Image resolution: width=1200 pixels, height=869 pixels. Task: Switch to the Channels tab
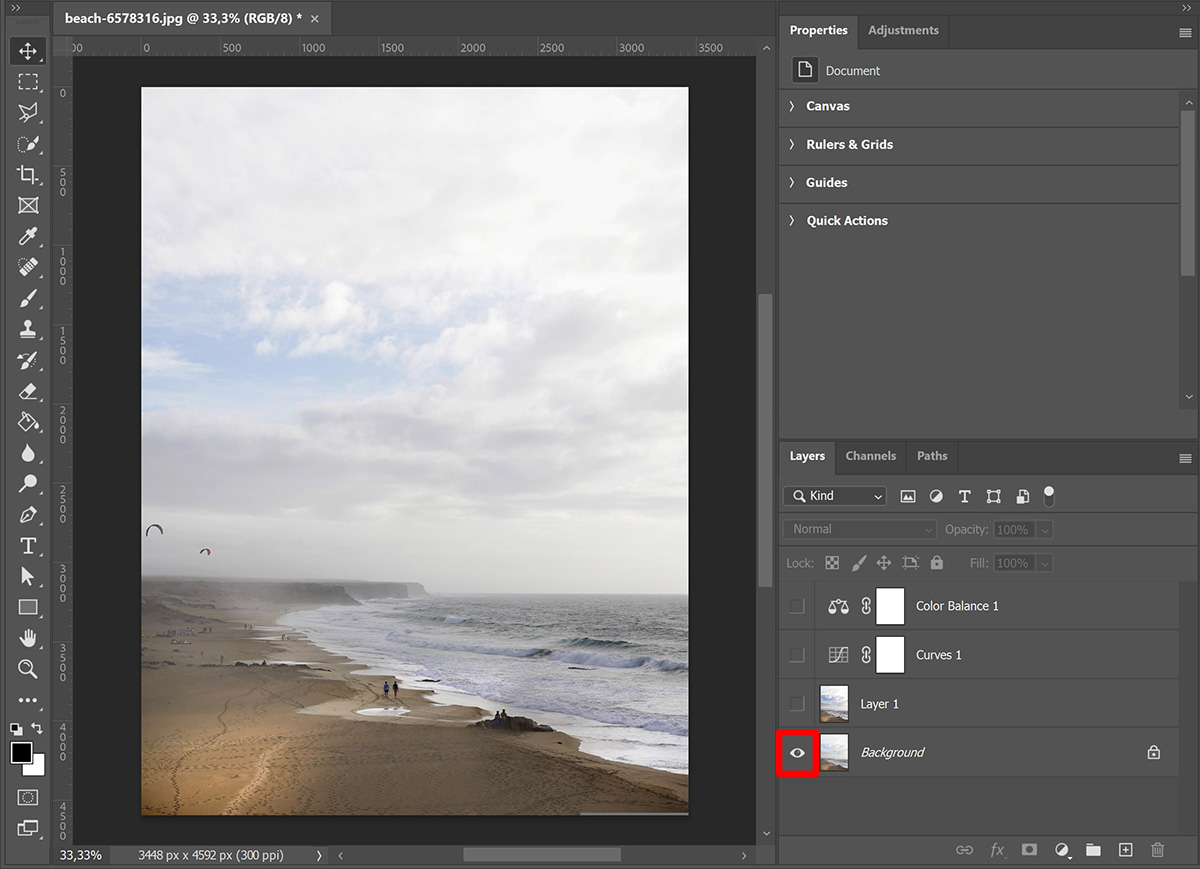point(870,456)
